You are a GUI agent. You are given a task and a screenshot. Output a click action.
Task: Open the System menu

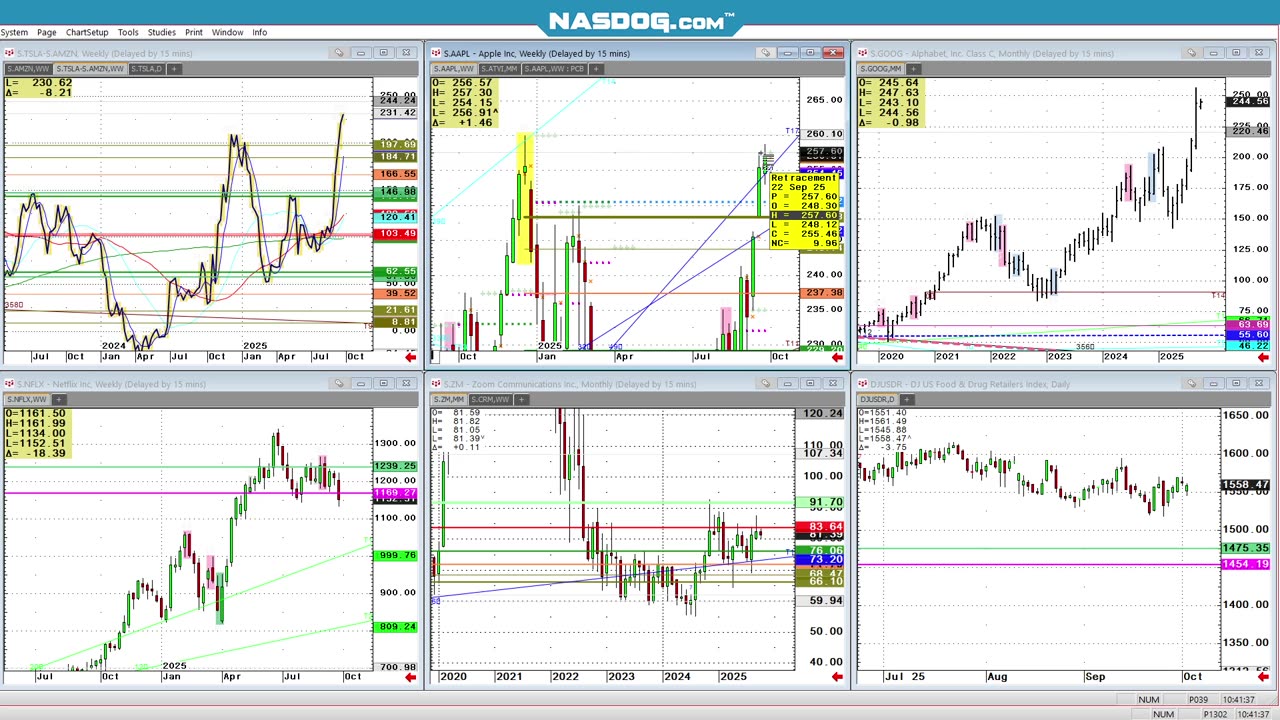coord(14,32)
